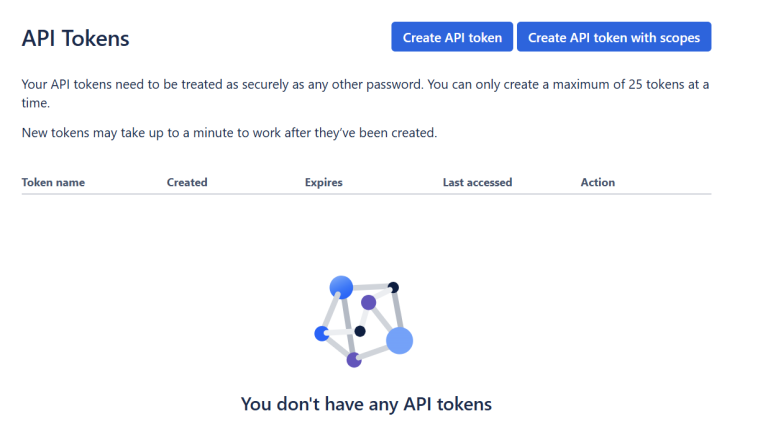Click the Created column header
This screenshot has width=768, height=442.
coord(187,182)
